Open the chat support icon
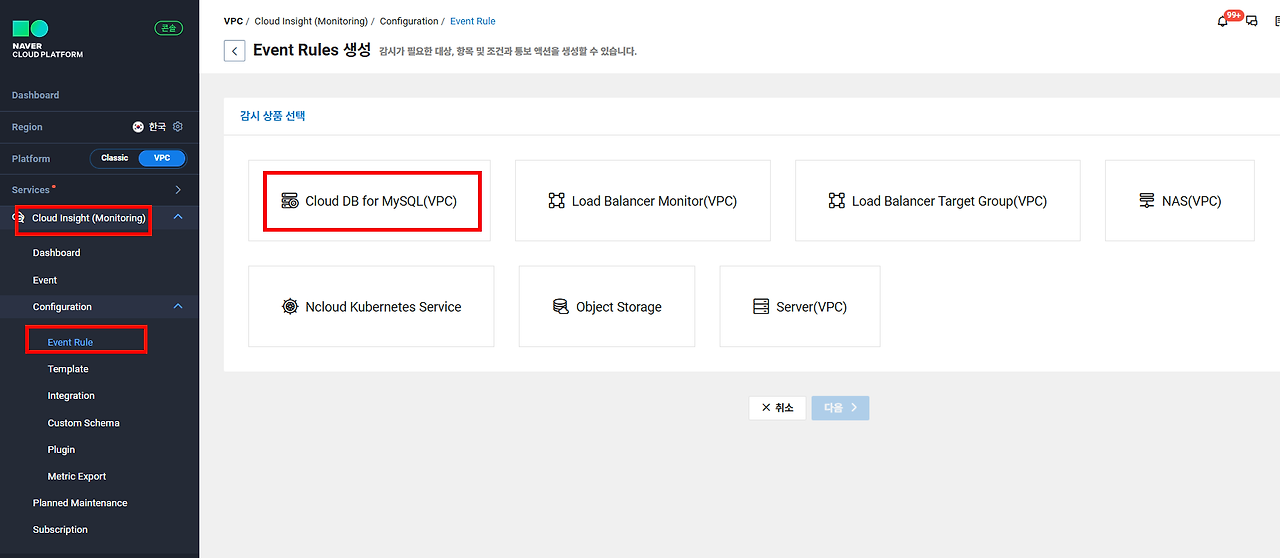Screen dimensions: 1280x558 click(x=1252, y=21)
